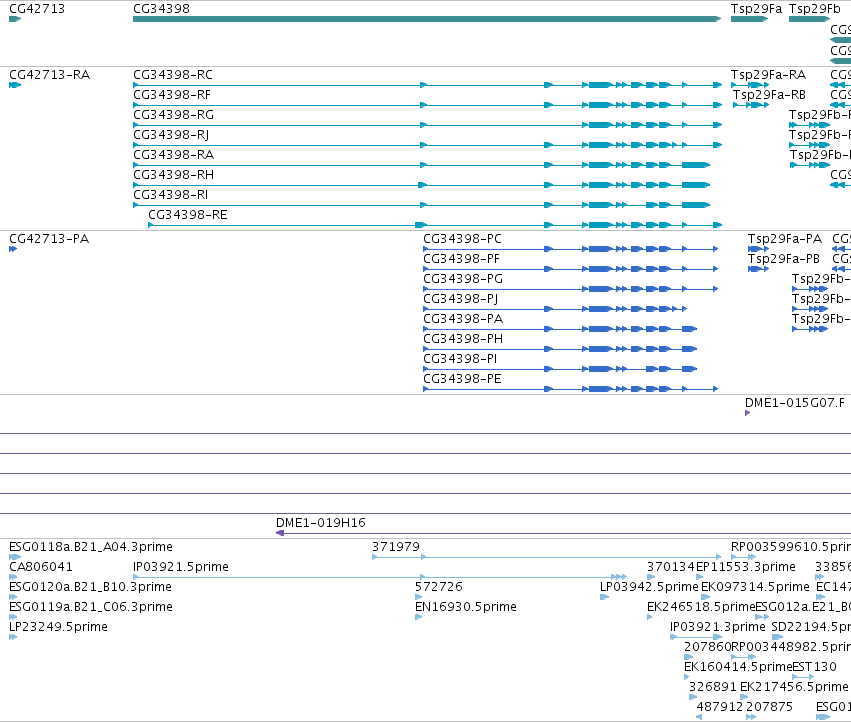The image size is (851, 722).
Task: Click protein CG34398-PJ label
Action: point(461,299)
